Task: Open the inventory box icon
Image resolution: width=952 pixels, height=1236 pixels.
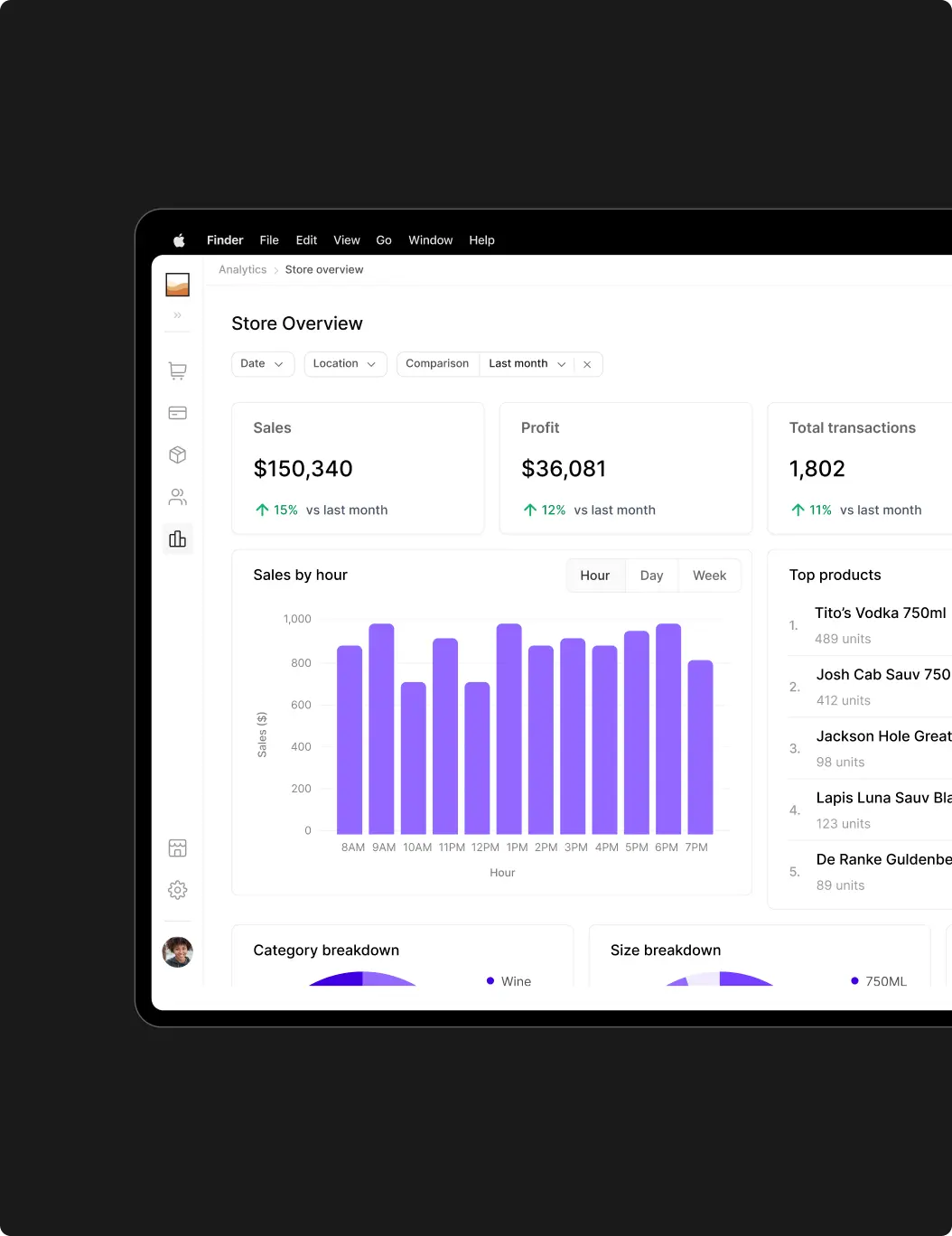Action: [178, 454]
